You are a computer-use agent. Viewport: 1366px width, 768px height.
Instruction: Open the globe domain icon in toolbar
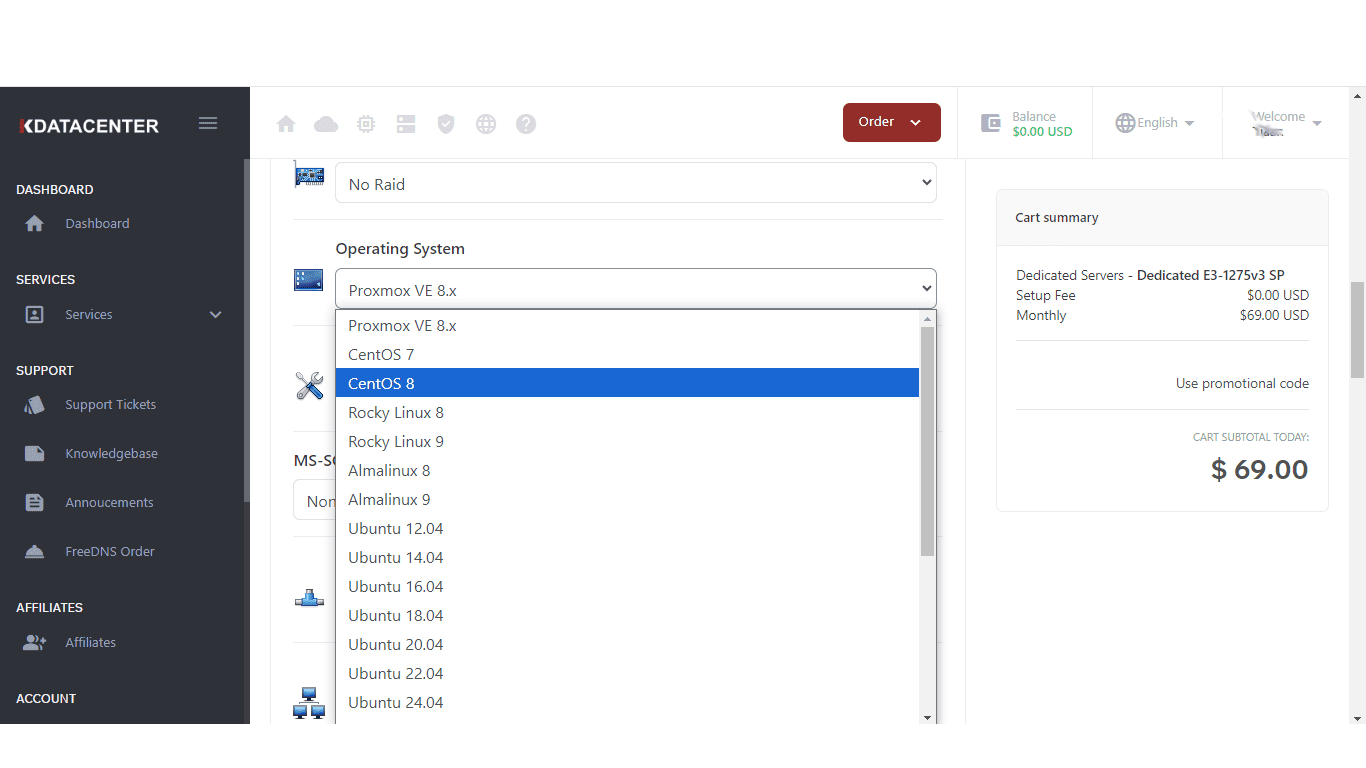click(486, 124)
